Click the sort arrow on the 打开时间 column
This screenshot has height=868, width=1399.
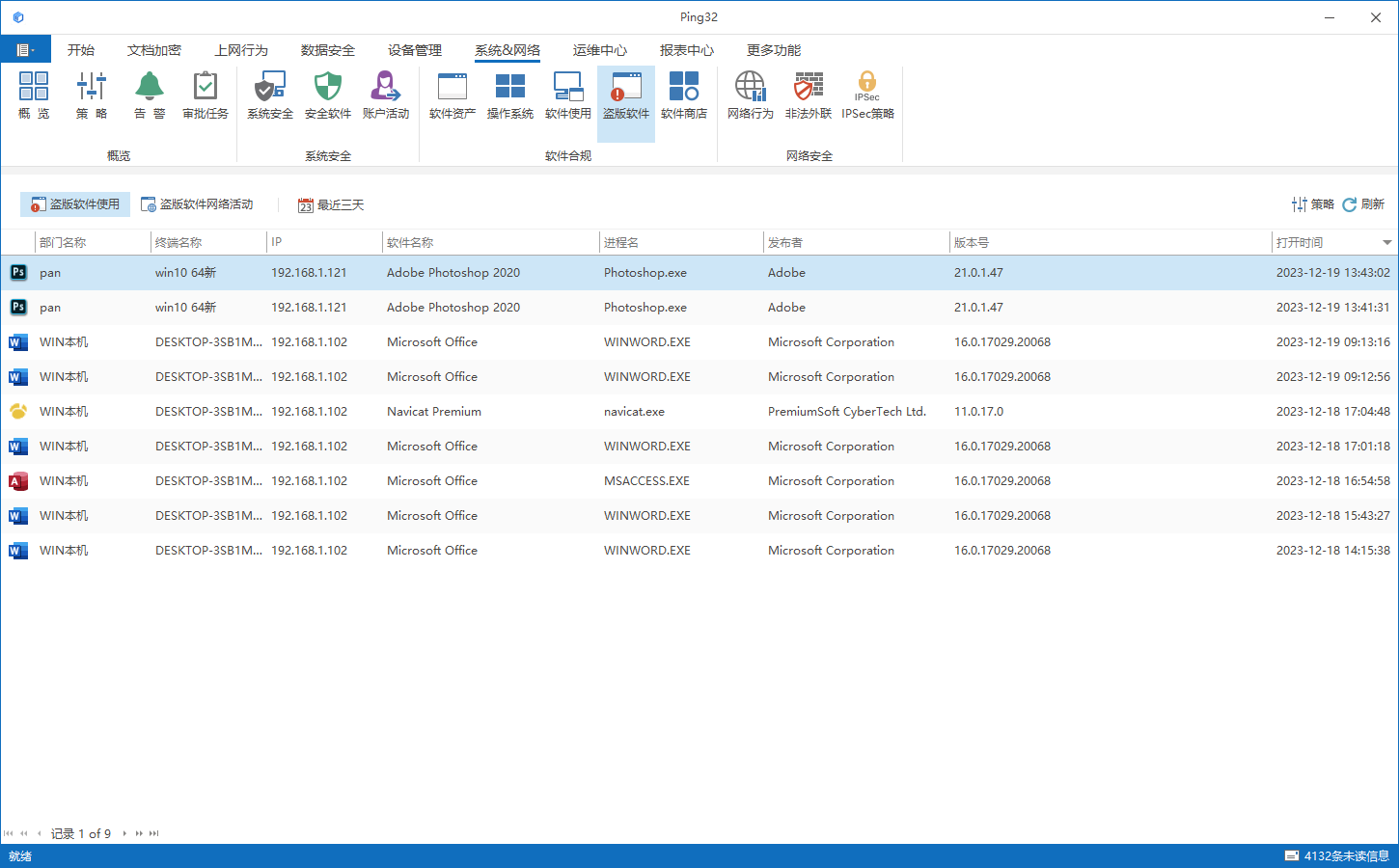tap(1386, 243)
